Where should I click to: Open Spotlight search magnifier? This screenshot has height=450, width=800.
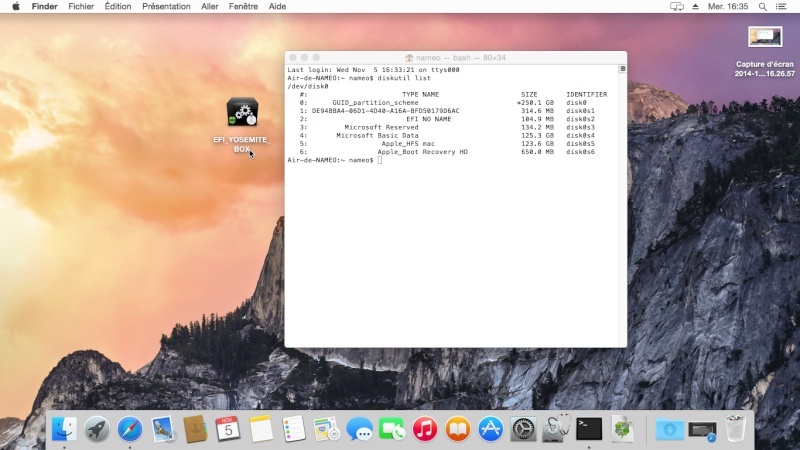(762, 7)
